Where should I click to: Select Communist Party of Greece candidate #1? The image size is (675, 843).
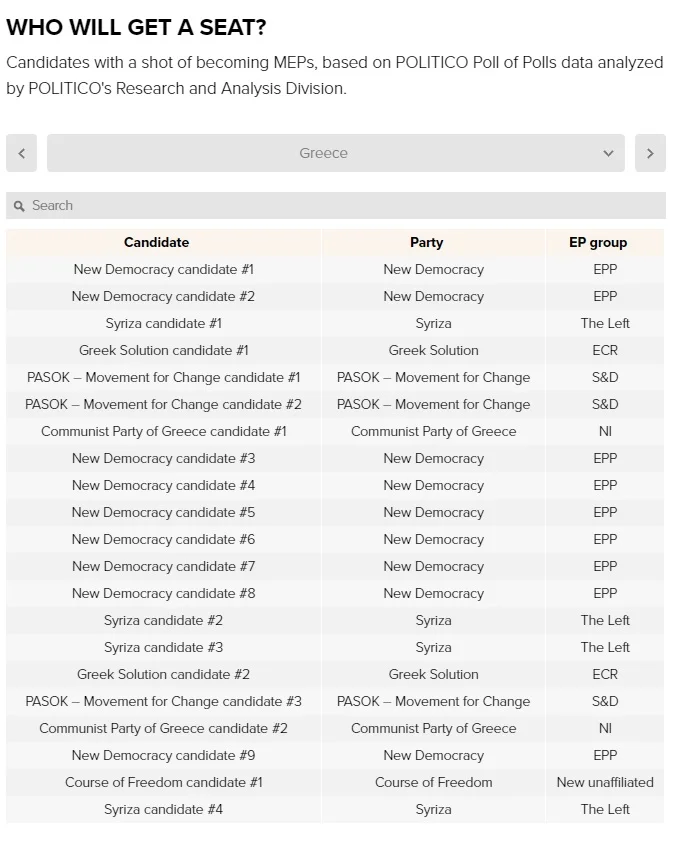point(163,431)
